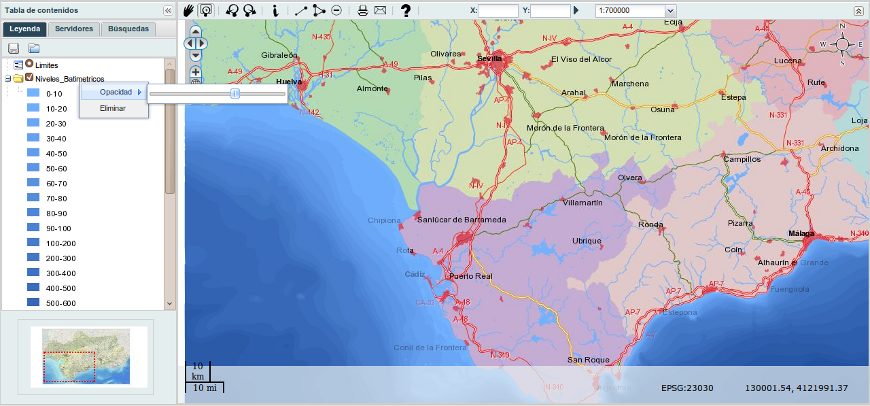Click the envelope email icon
The height and width of the screenshot is (406, 870).
380,10
